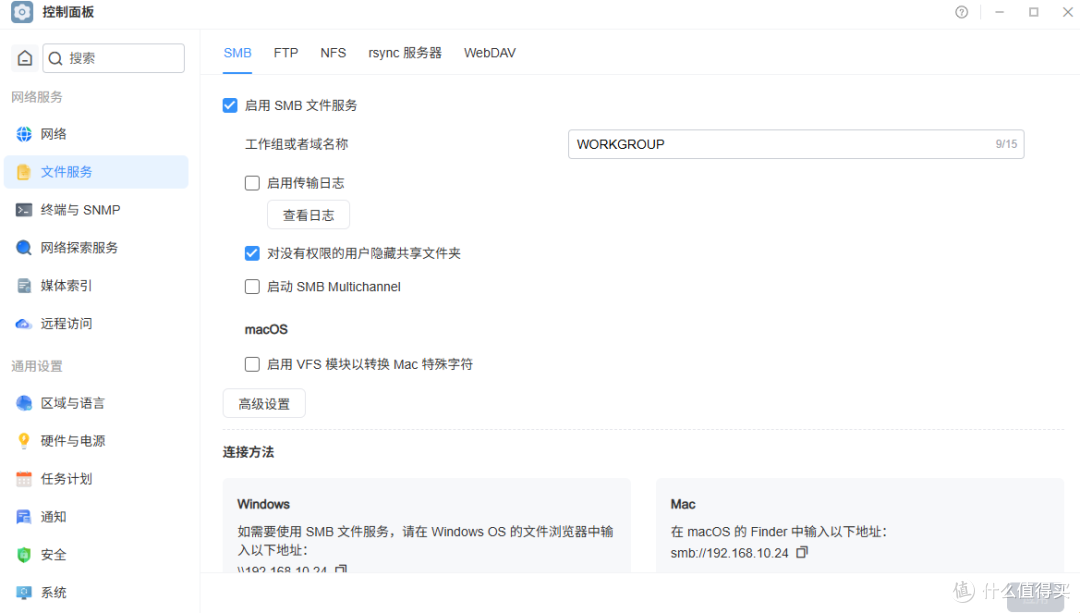Maximize the 控制面板 window
1080x613 pixels.
[1033, 12]
